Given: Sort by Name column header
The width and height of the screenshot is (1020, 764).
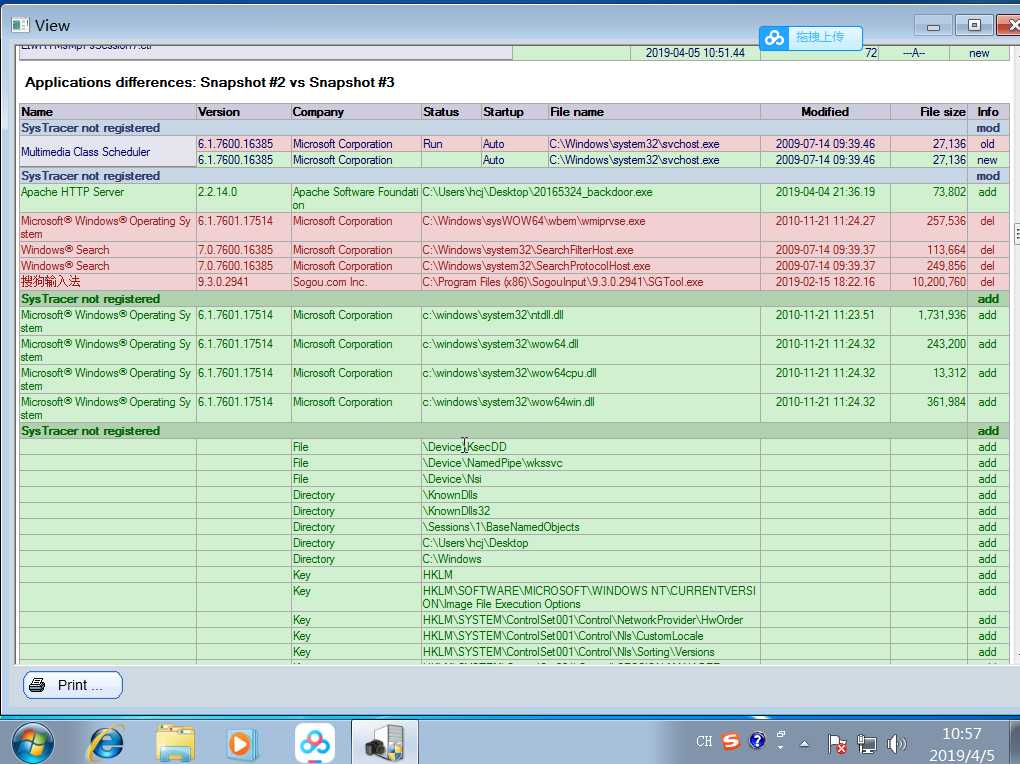Looking at the screenshot, I should coord(108,112).
